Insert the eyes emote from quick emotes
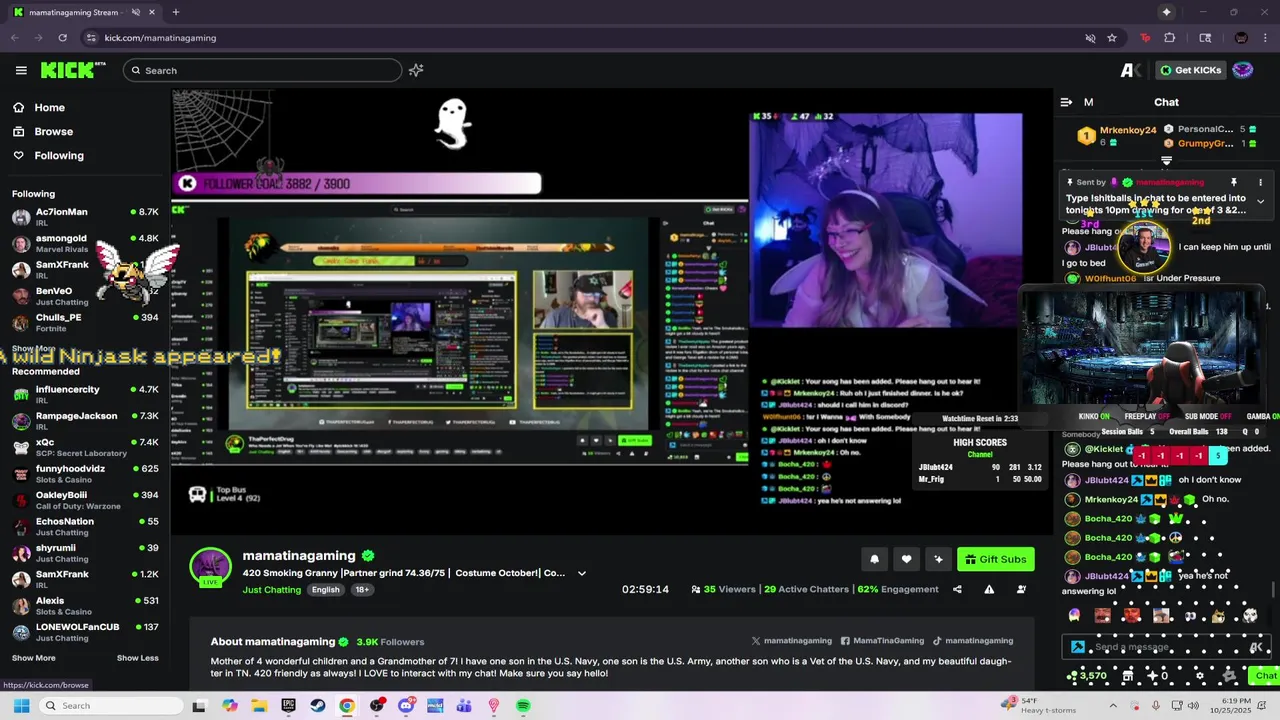 (1190, 616)
